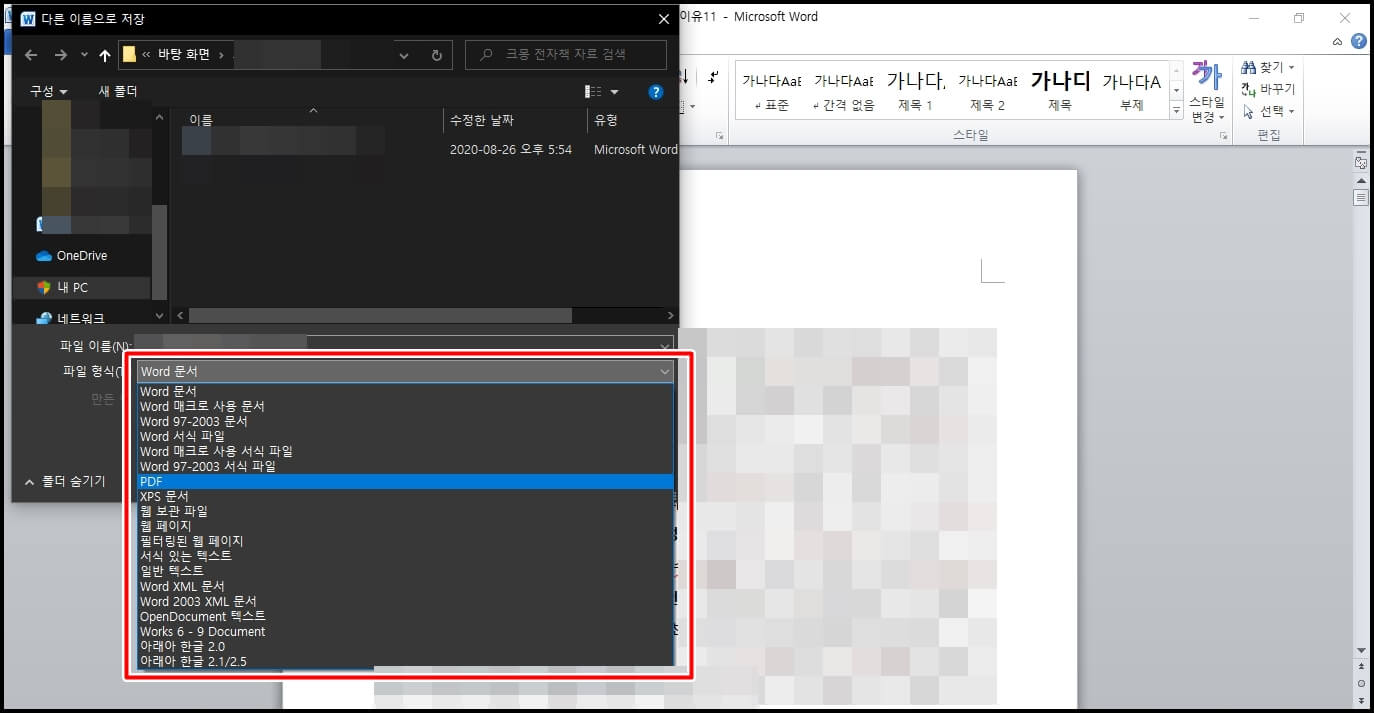Select 아래아 한글 2.1/2.5 format
Viewport: 1374px width, 713px height.
[x=405, y=661]
